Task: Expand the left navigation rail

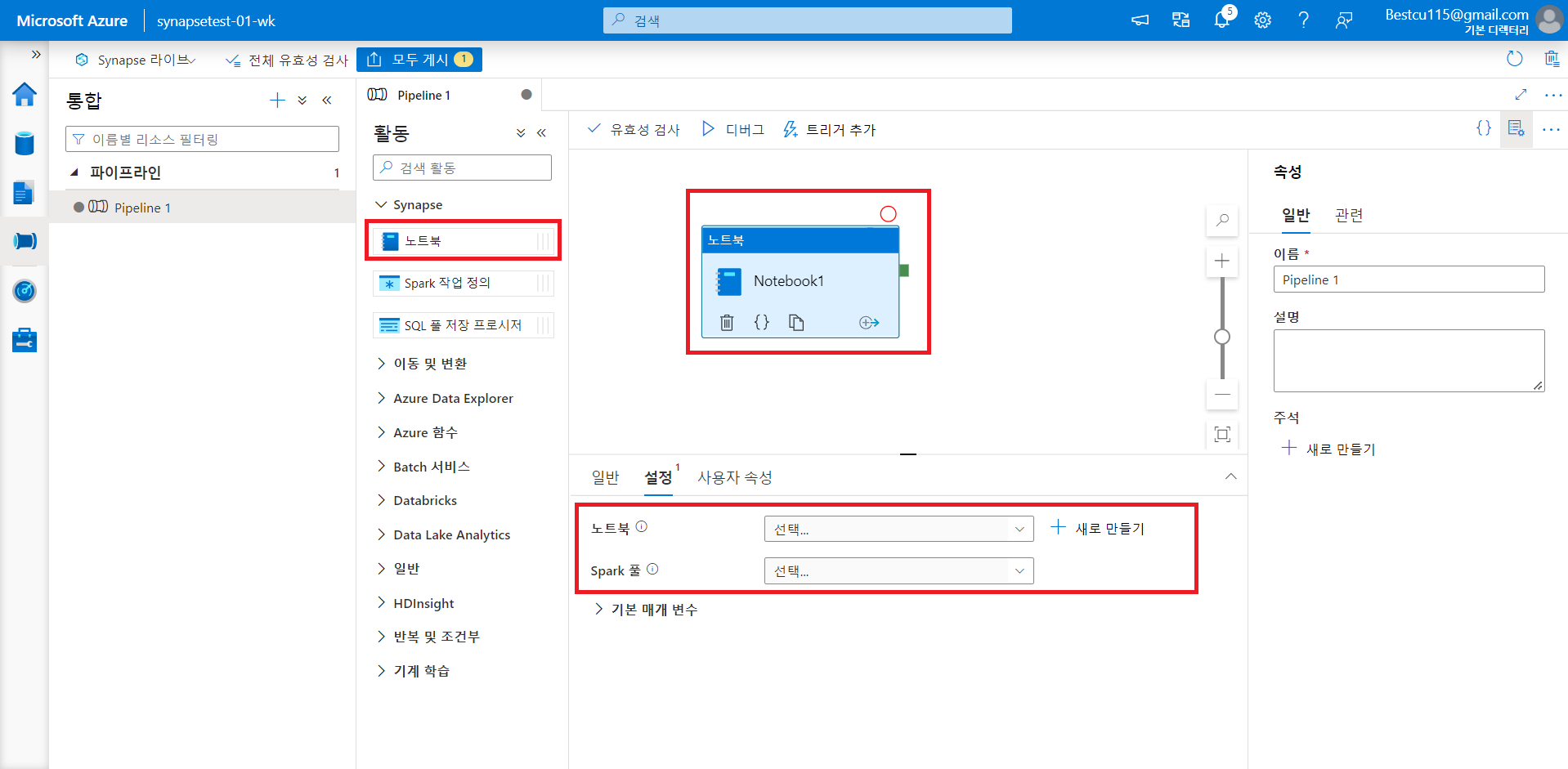Action: tap(36, 55)
